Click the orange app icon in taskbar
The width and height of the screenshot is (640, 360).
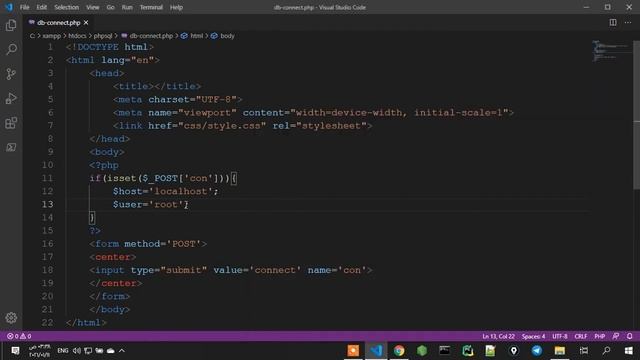[353, 350]
